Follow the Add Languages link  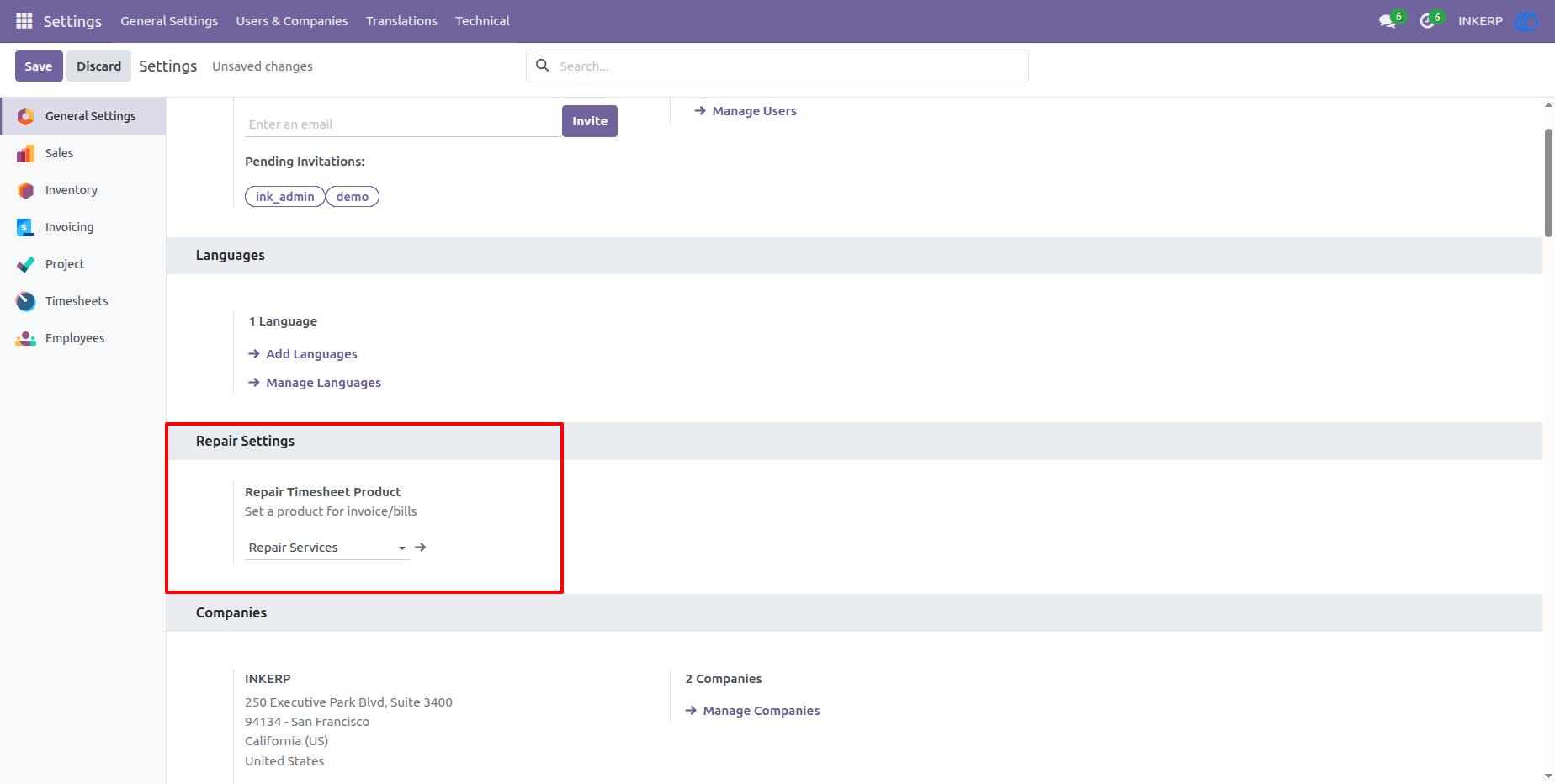303,354
